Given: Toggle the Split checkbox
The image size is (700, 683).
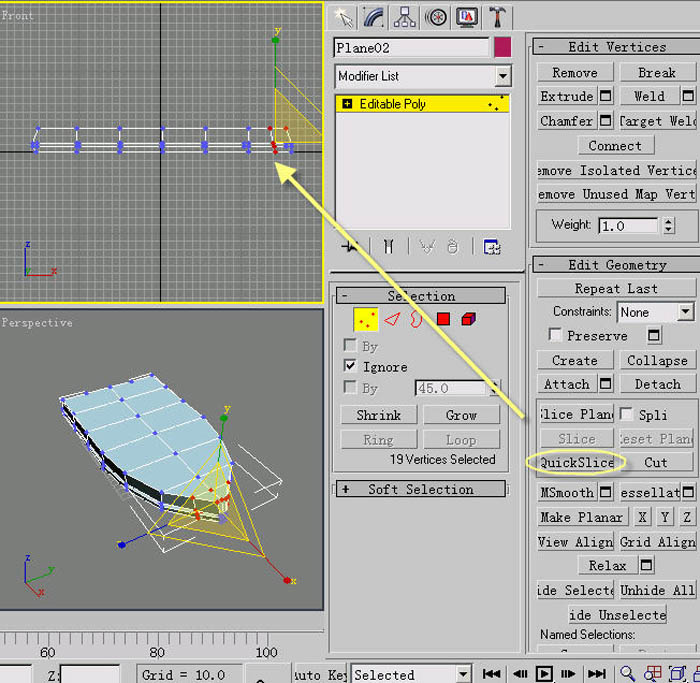Looking at the screenshot, I should pos(626,414).
